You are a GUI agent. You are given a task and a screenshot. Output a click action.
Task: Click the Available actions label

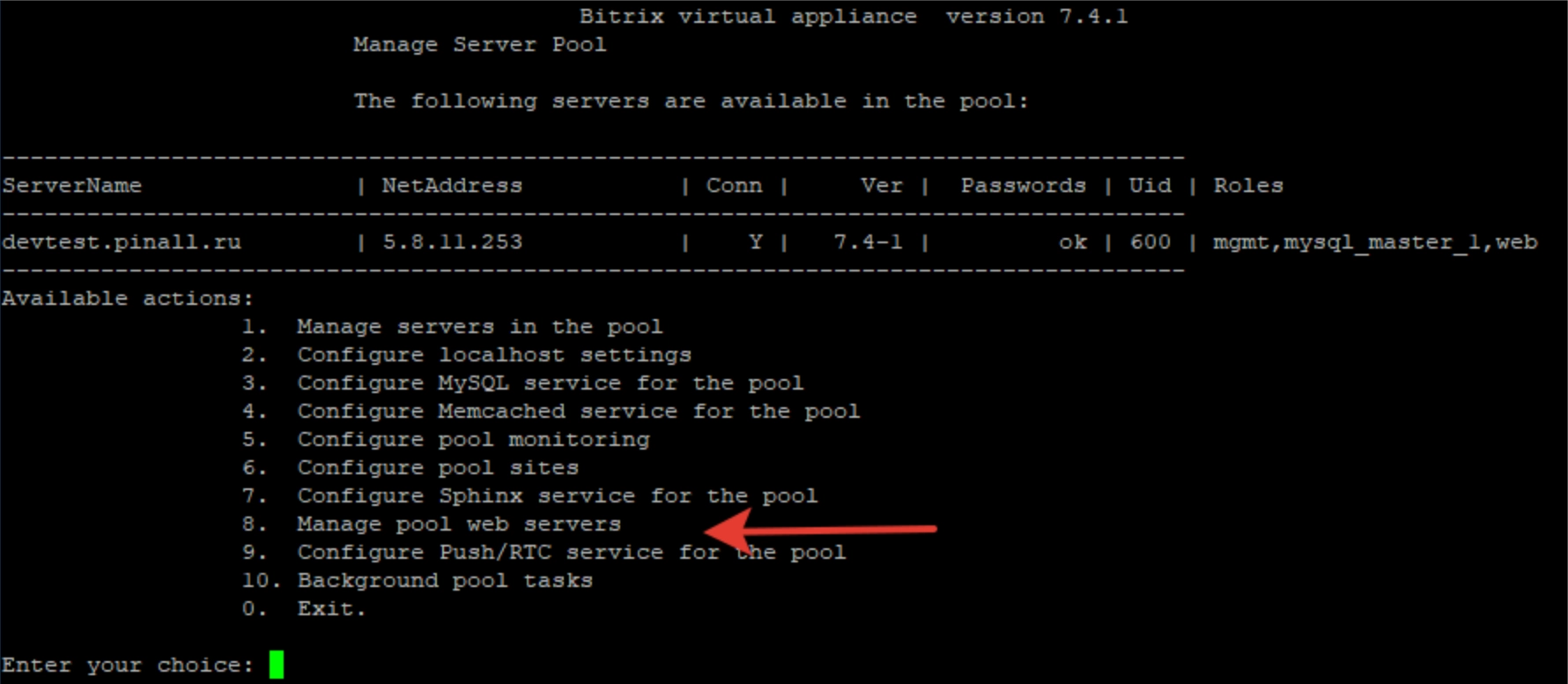[x=128, y=299]
